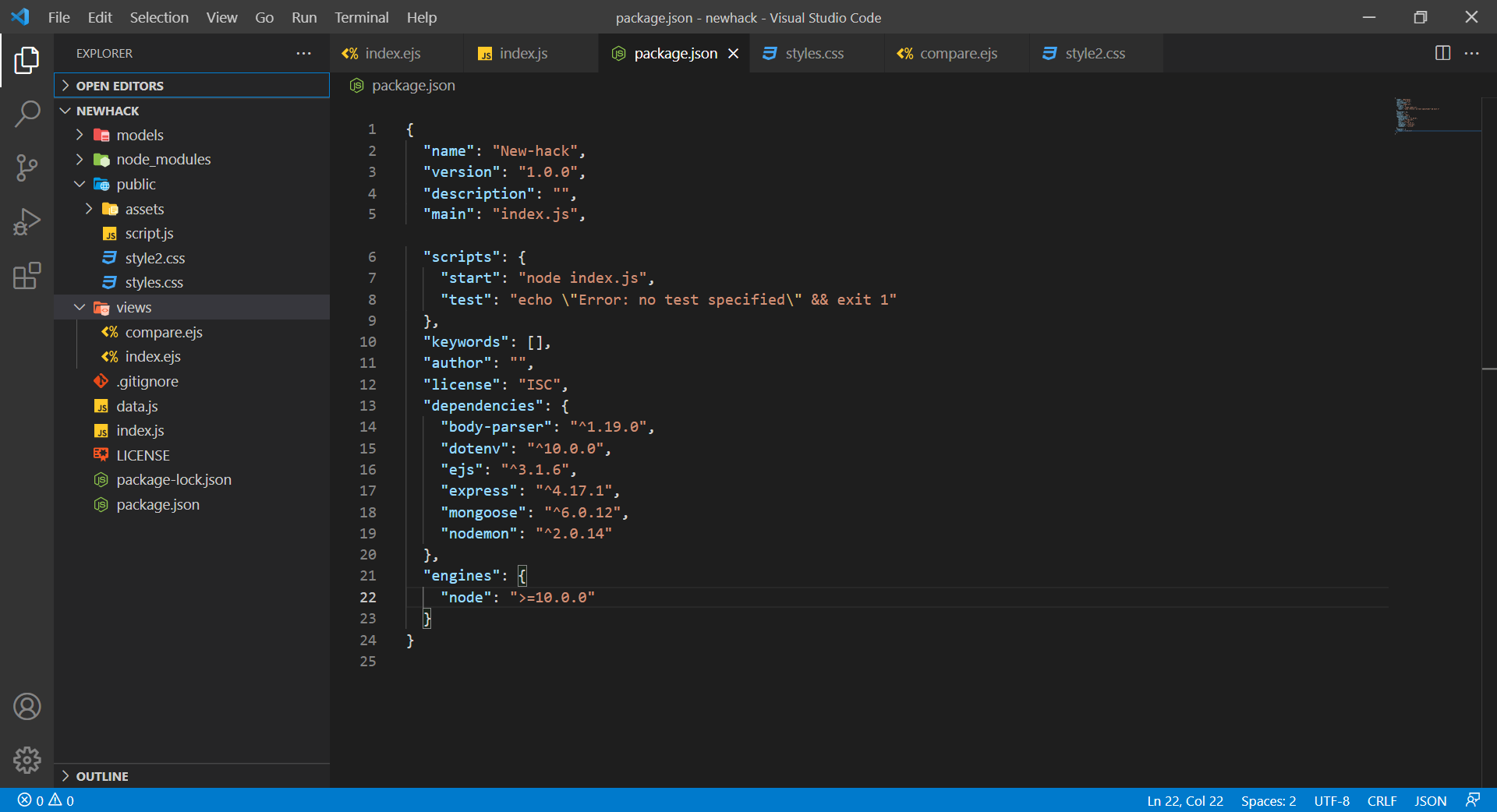
Task: Open the Source Control view
Action: [x=27, y=168]
